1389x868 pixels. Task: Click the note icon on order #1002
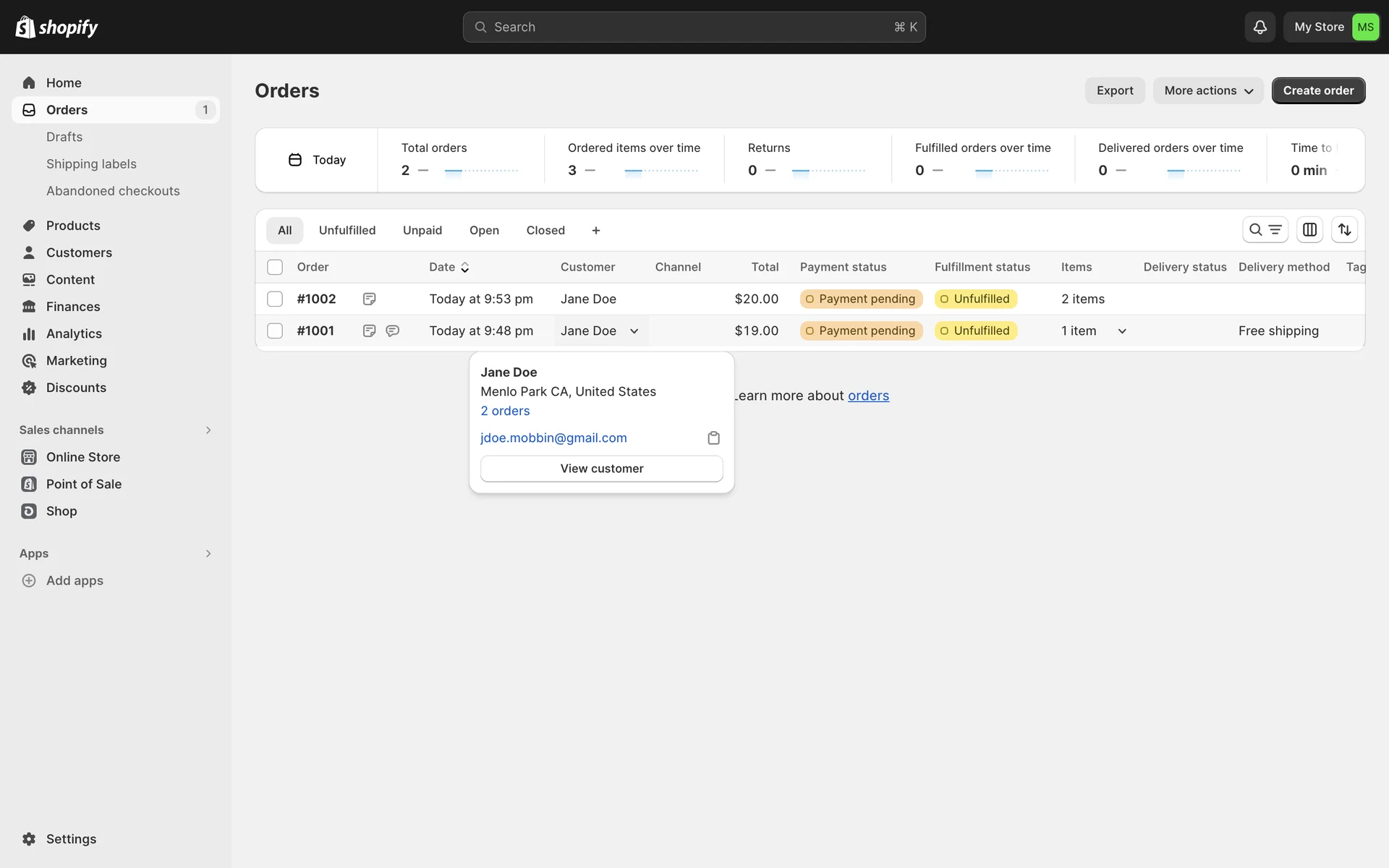pyautogui.click(x=369, y=299)
